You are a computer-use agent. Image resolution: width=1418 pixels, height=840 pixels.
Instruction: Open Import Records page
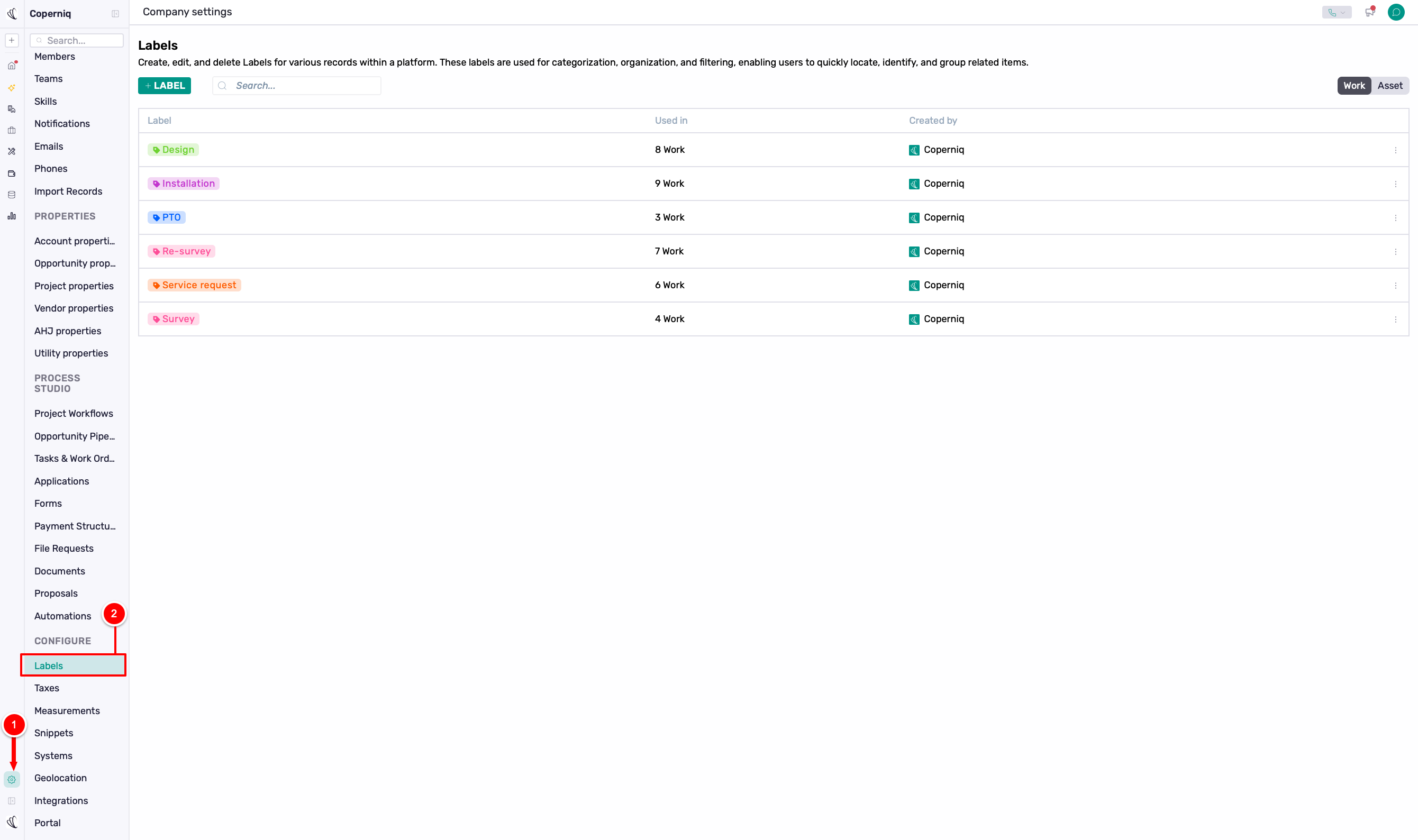click(x=68, y=191)
